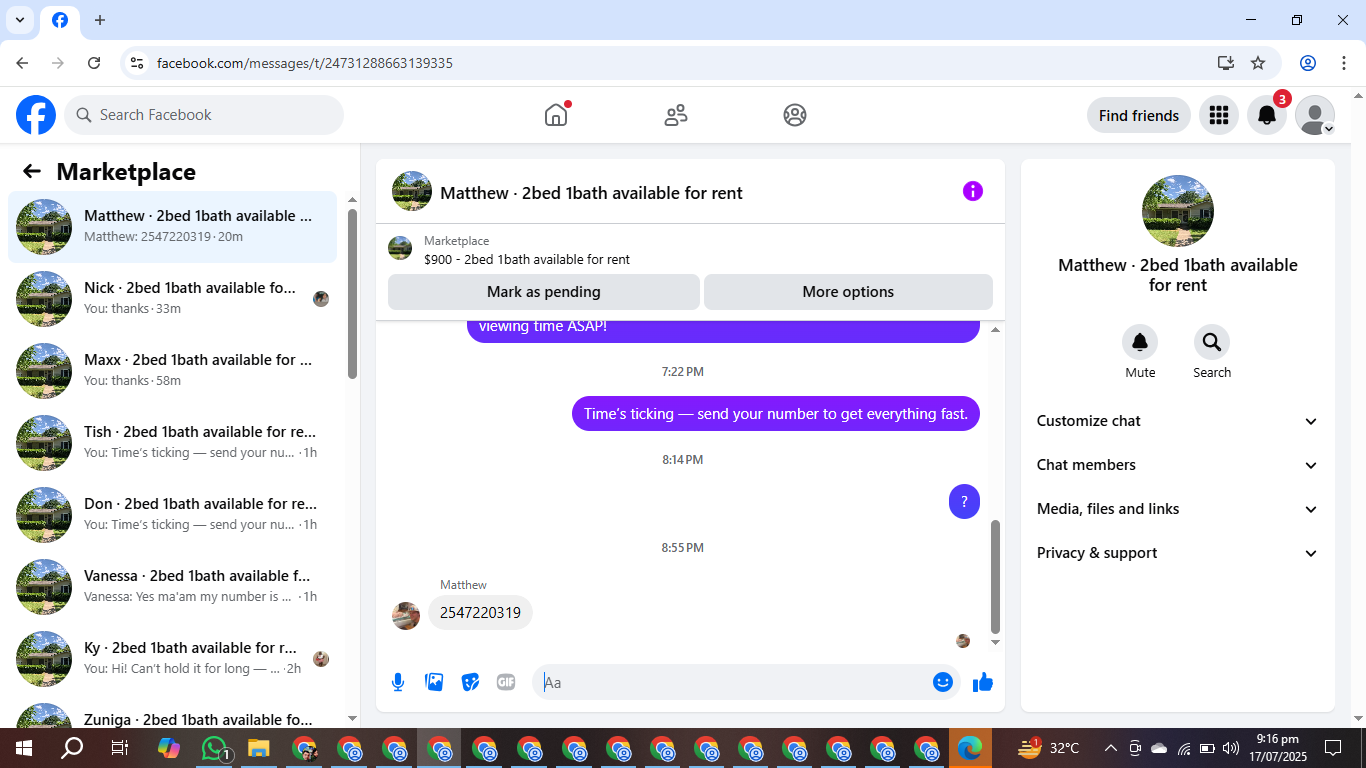
Task: Open the tab search dropdown arrow
Action: 19,20
